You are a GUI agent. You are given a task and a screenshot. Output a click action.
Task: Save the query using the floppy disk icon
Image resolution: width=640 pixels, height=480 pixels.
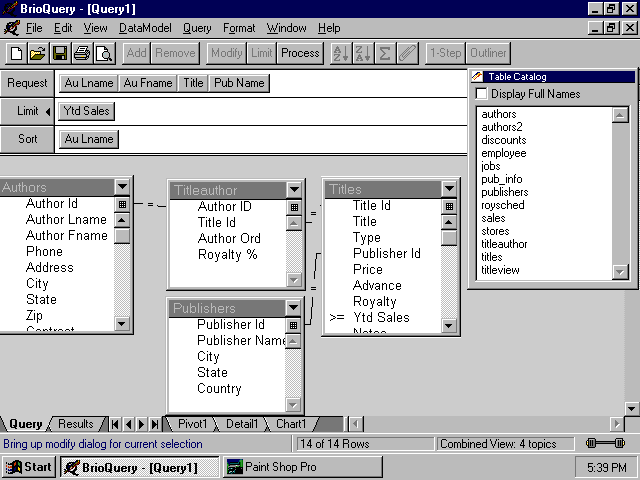coord(60,53)
